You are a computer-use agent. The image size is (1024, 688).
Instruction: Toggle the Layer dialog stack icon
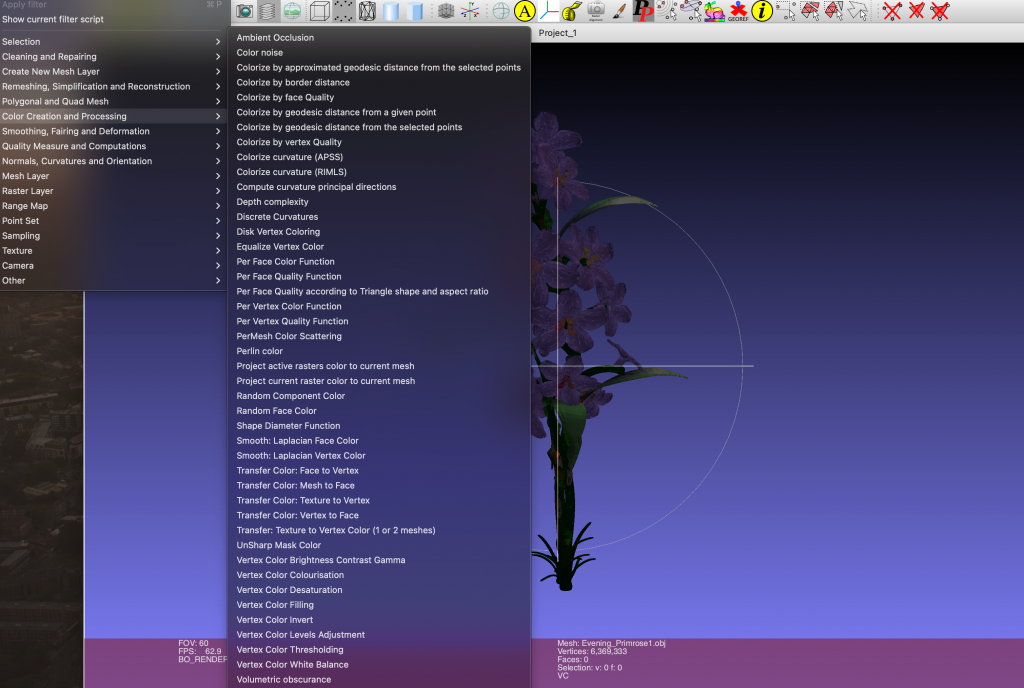[x=266, y=10]
